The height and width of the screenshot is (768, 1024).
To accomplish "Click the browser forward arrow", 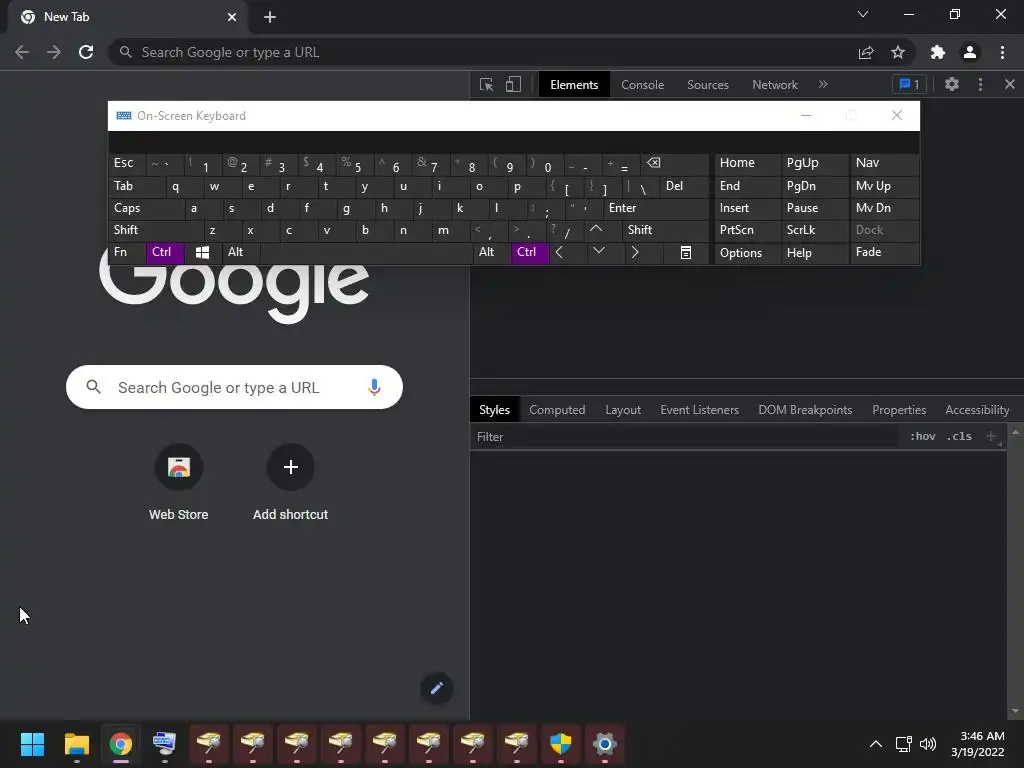I will [54, 52].
